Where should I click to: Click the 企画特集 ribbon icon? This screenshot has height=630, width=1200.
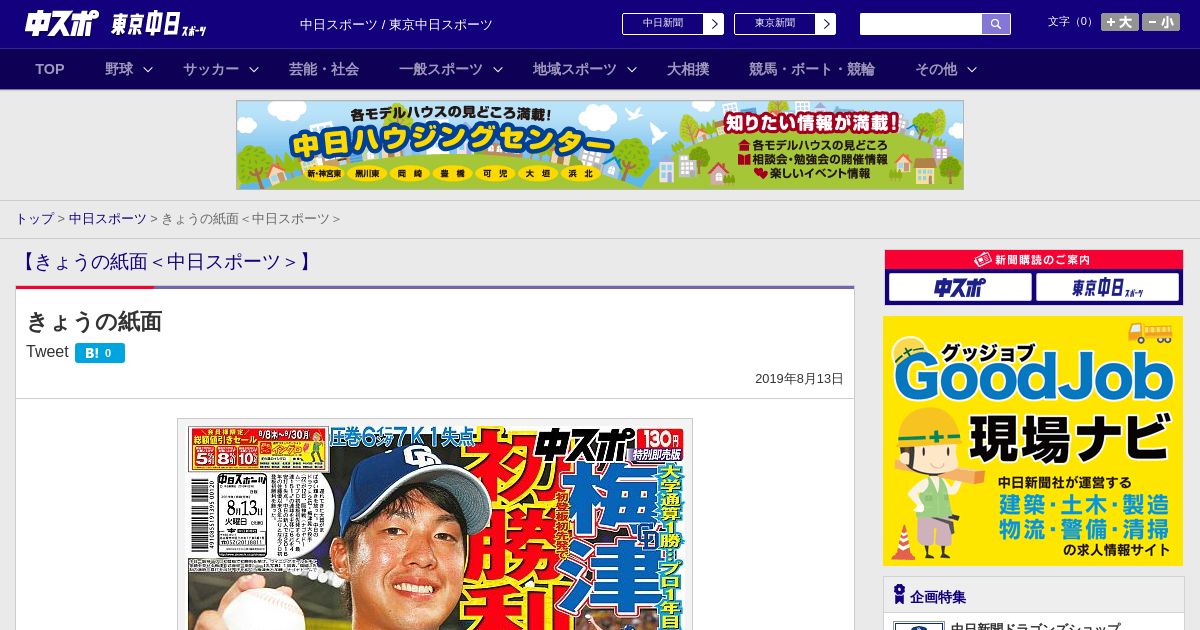click(899, 595)
